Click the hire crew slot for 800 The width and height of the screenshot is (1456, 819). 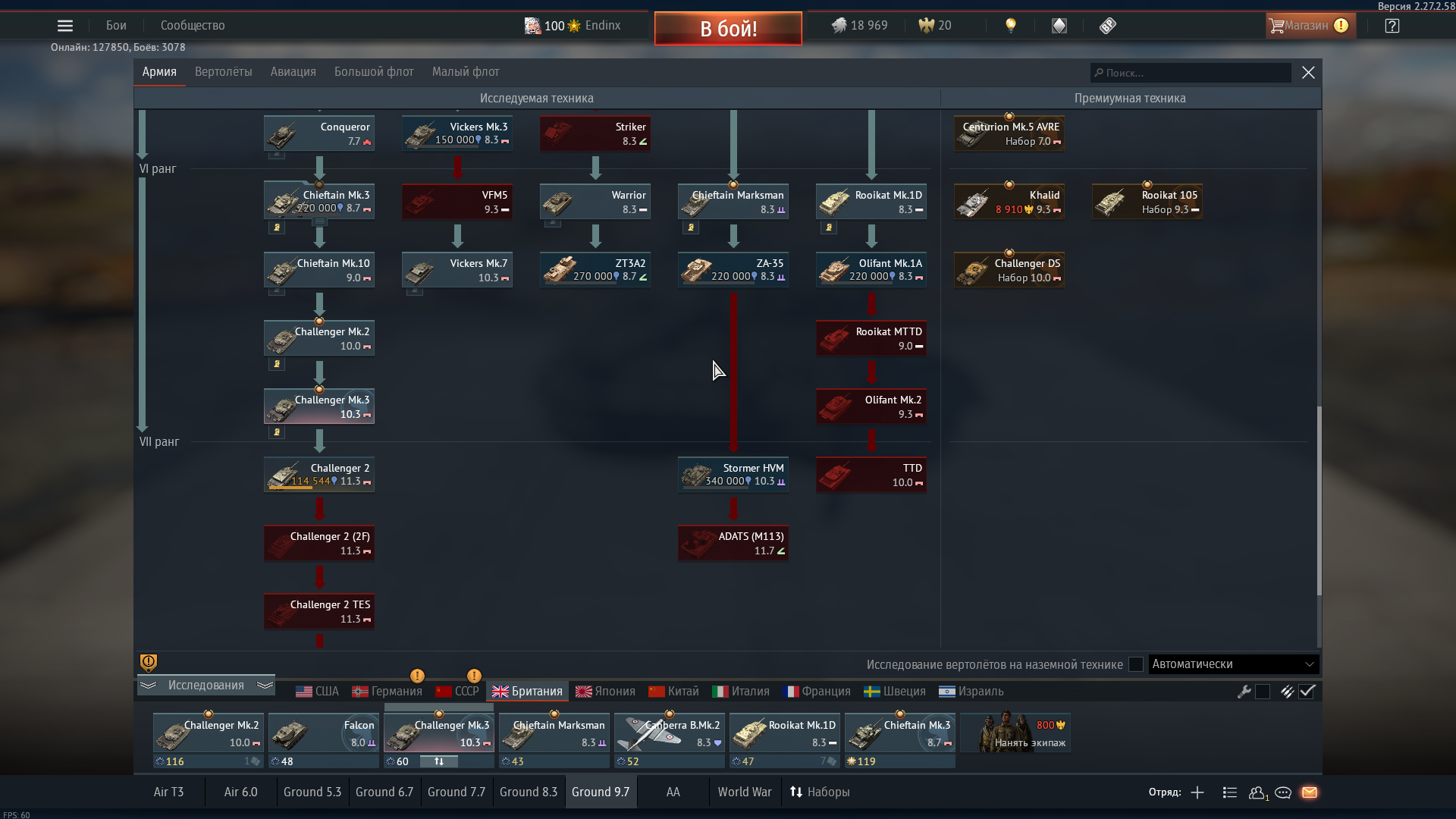(x=1015, y=733)
